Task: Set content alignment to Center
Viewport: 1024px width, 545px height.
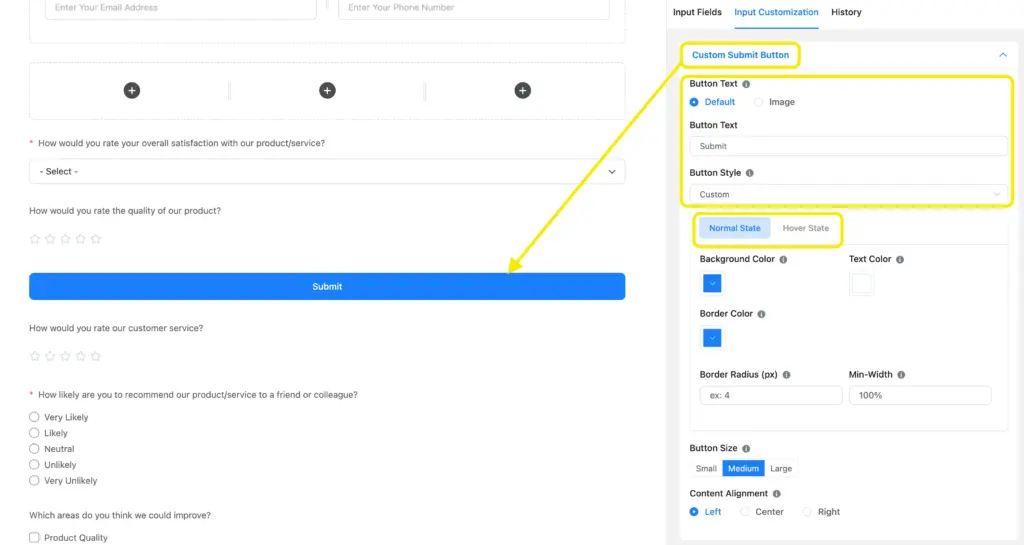Action: 744,512
